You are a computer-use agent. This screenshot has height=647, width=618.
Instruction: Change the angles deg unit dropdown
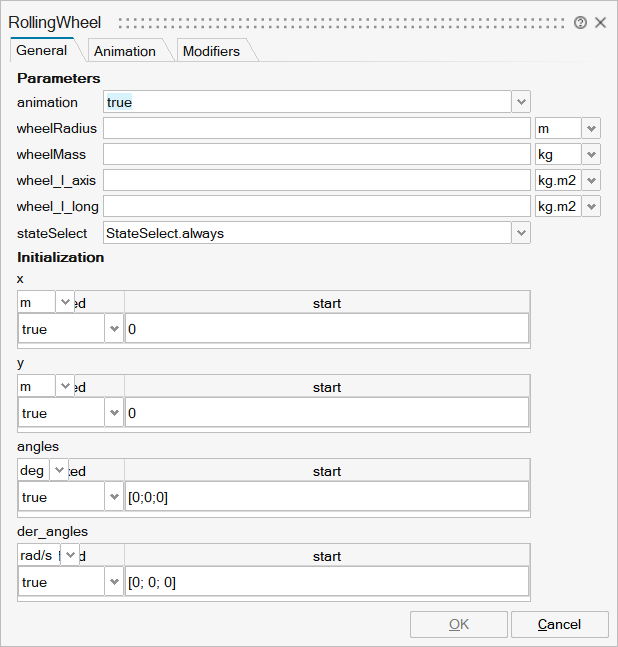click(x=58, y=471)
